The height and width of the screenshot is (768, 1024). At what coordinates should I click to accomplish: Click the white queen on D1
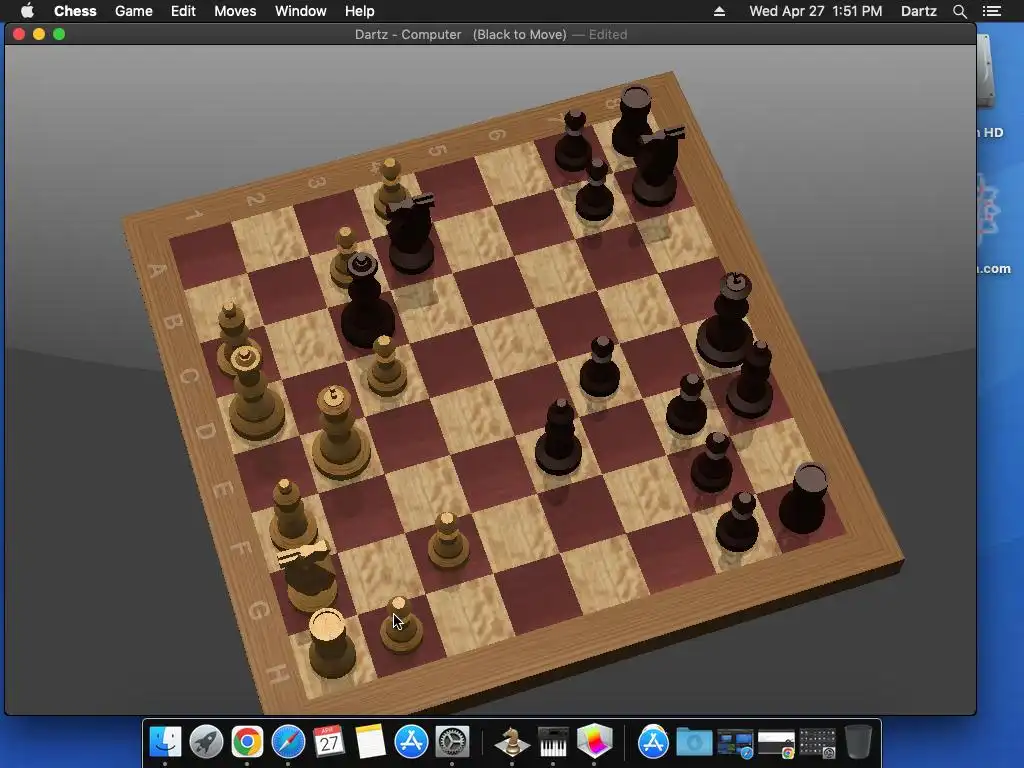pyautogui.click(x=255, y=393)
